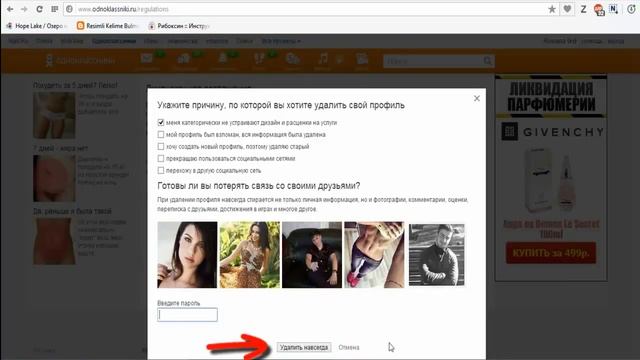
Task: Click 'Да, раньше я была такой' ad link
Action: [72, 211]
